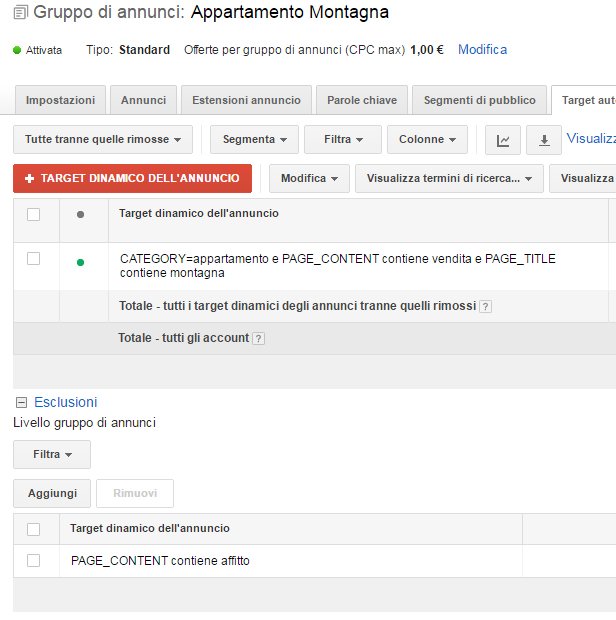
Task: Click the green status dot of CATEGORY target
Action: pyautogui.click(x=80, y=263)
